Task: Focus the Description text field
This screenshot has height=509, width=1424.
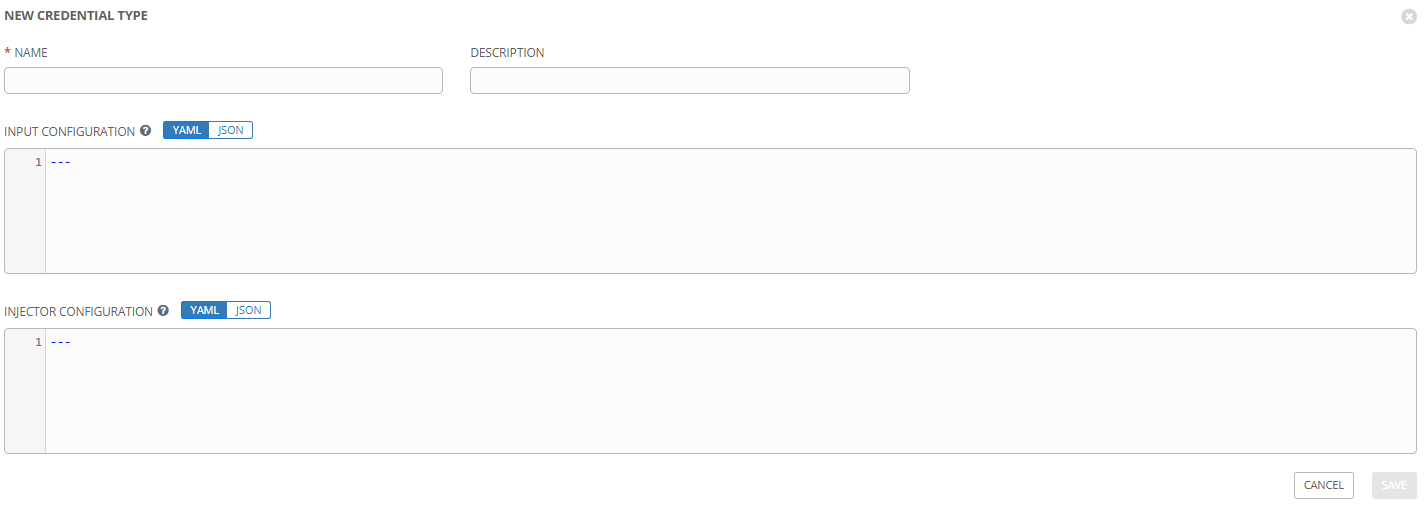Action: [x=690, y=81]
